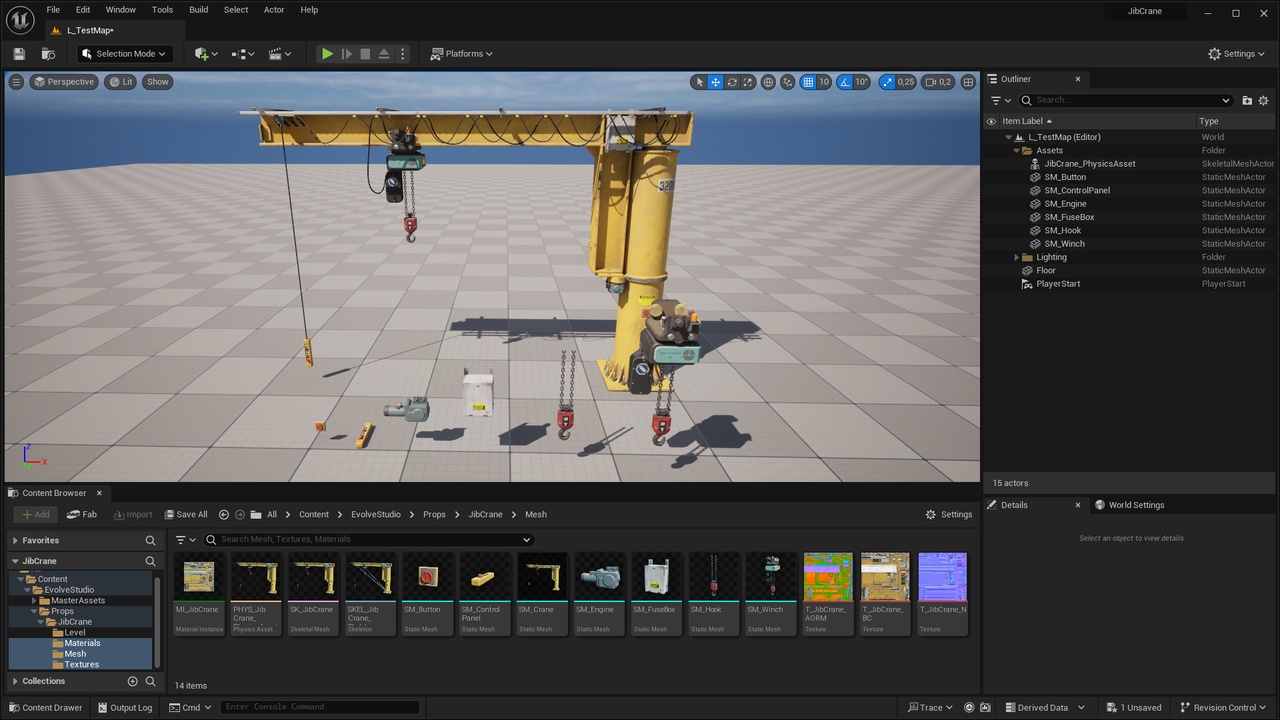Select the Textures folder in tree
Screen dimensions: 1280x720
click(x=82, y=664)
